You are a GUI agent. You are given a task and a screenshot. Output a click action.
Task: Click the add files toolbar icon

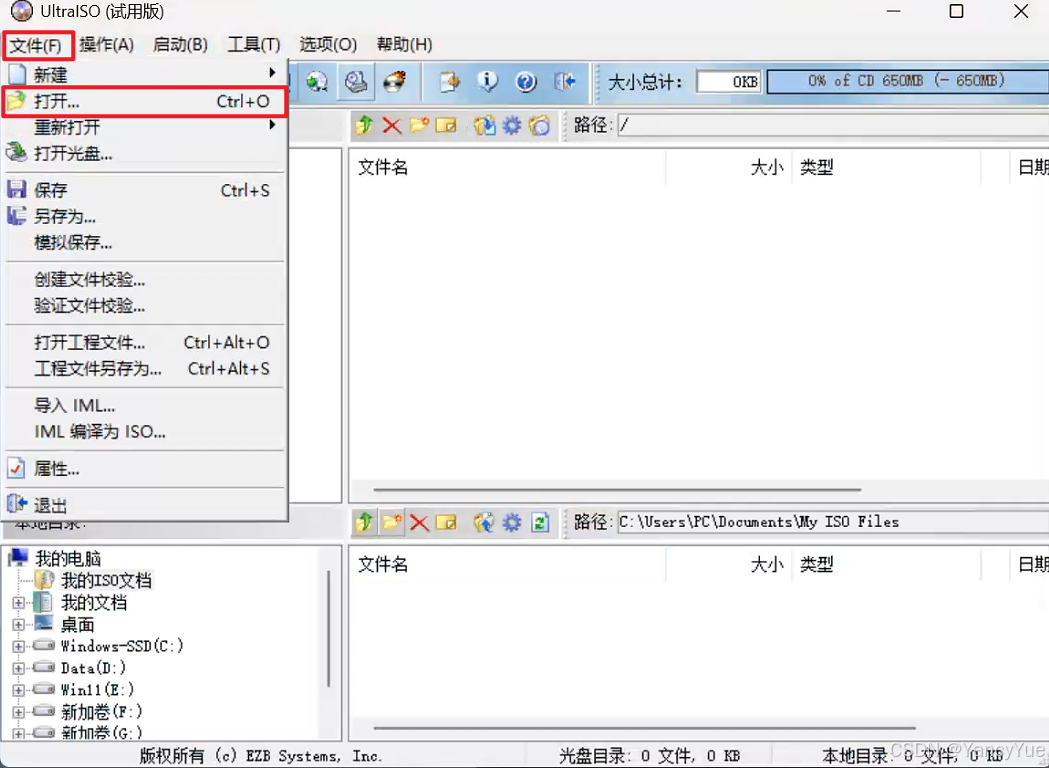coord(450,82)
